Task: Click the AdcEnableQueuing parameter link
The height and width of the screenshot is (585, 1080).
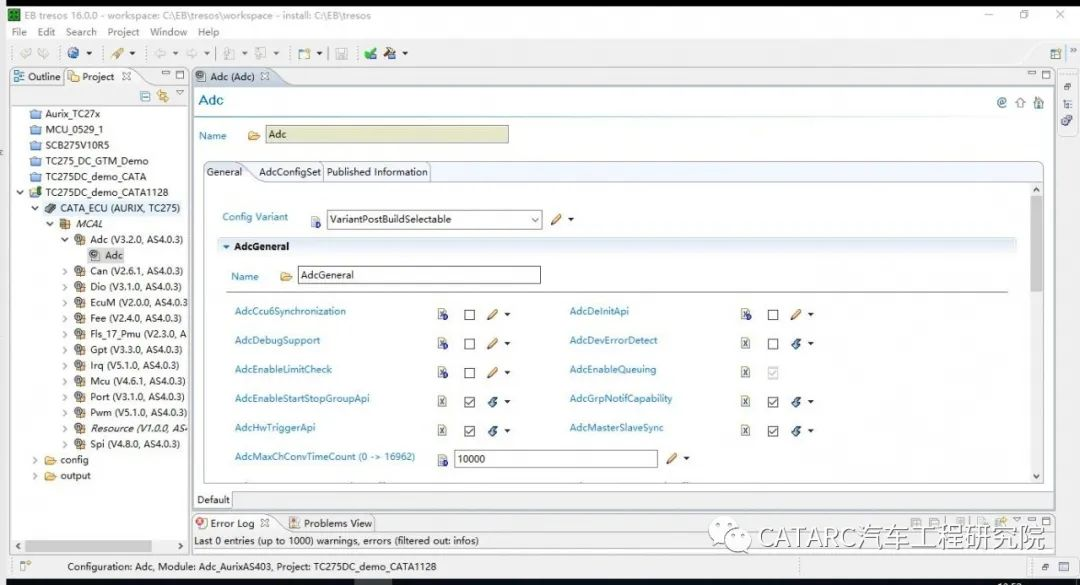Action: (612, 369)
